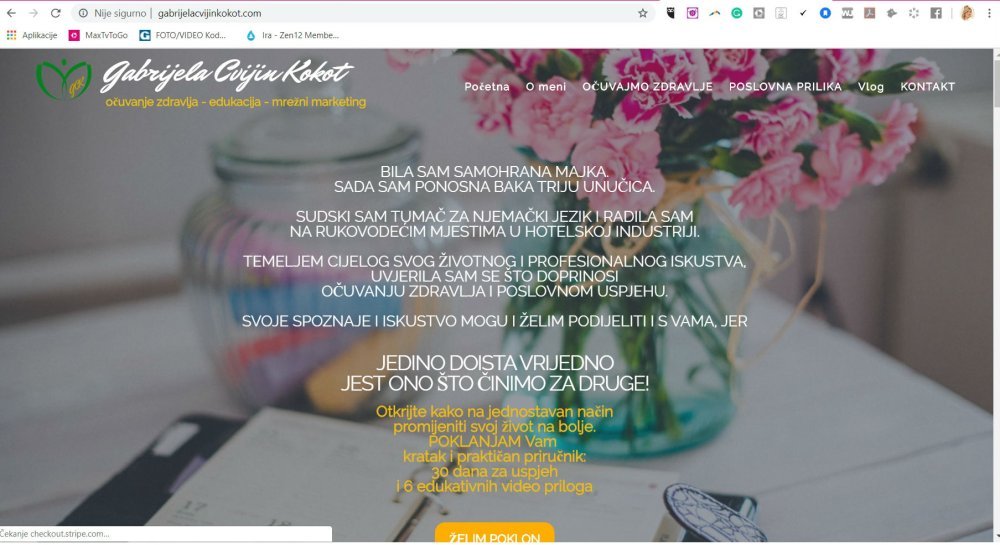Viewport: 1000px width, 545px height.
Task: Open the Aplikacije apps shortcut
Action: click(x=32, y=36)
